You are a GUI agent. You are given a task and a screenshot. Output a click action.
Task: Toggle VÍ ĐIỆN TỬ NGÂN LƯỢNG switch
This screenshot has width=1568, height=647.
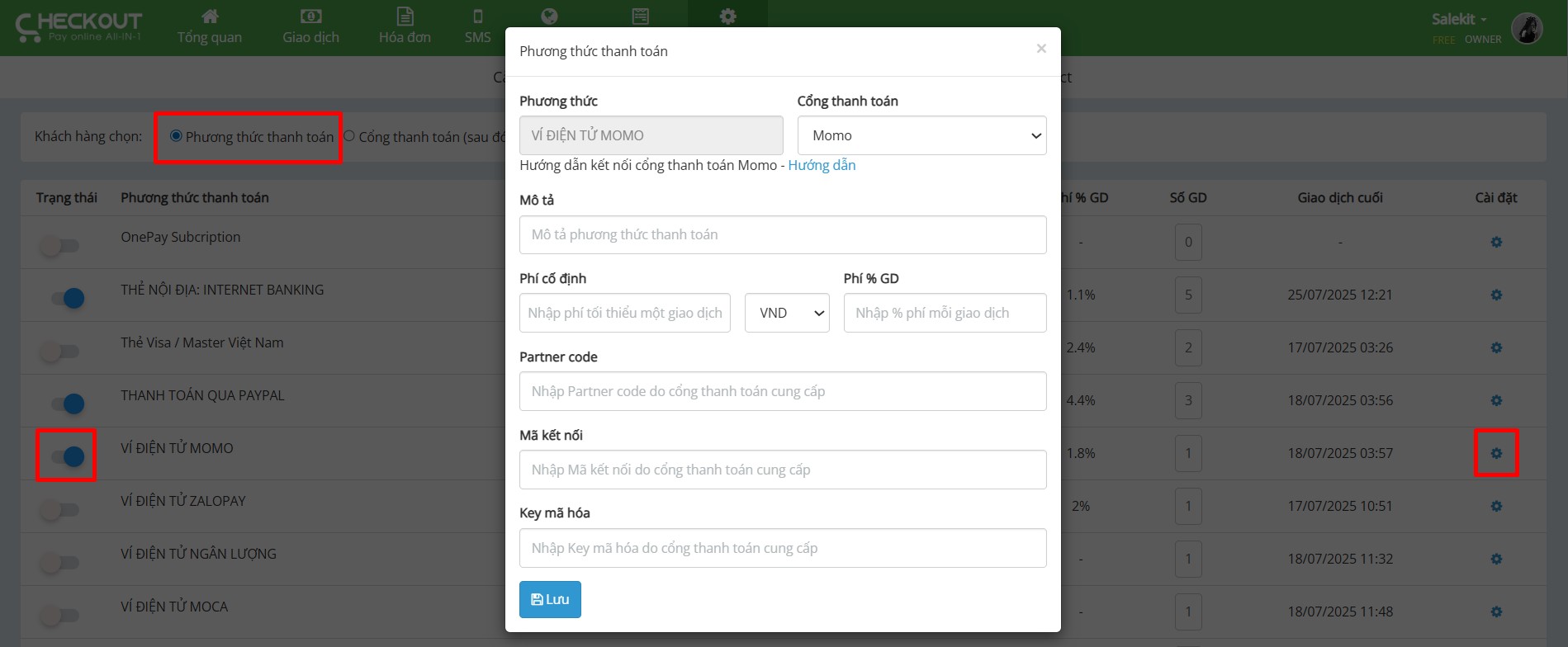point(61,563)
